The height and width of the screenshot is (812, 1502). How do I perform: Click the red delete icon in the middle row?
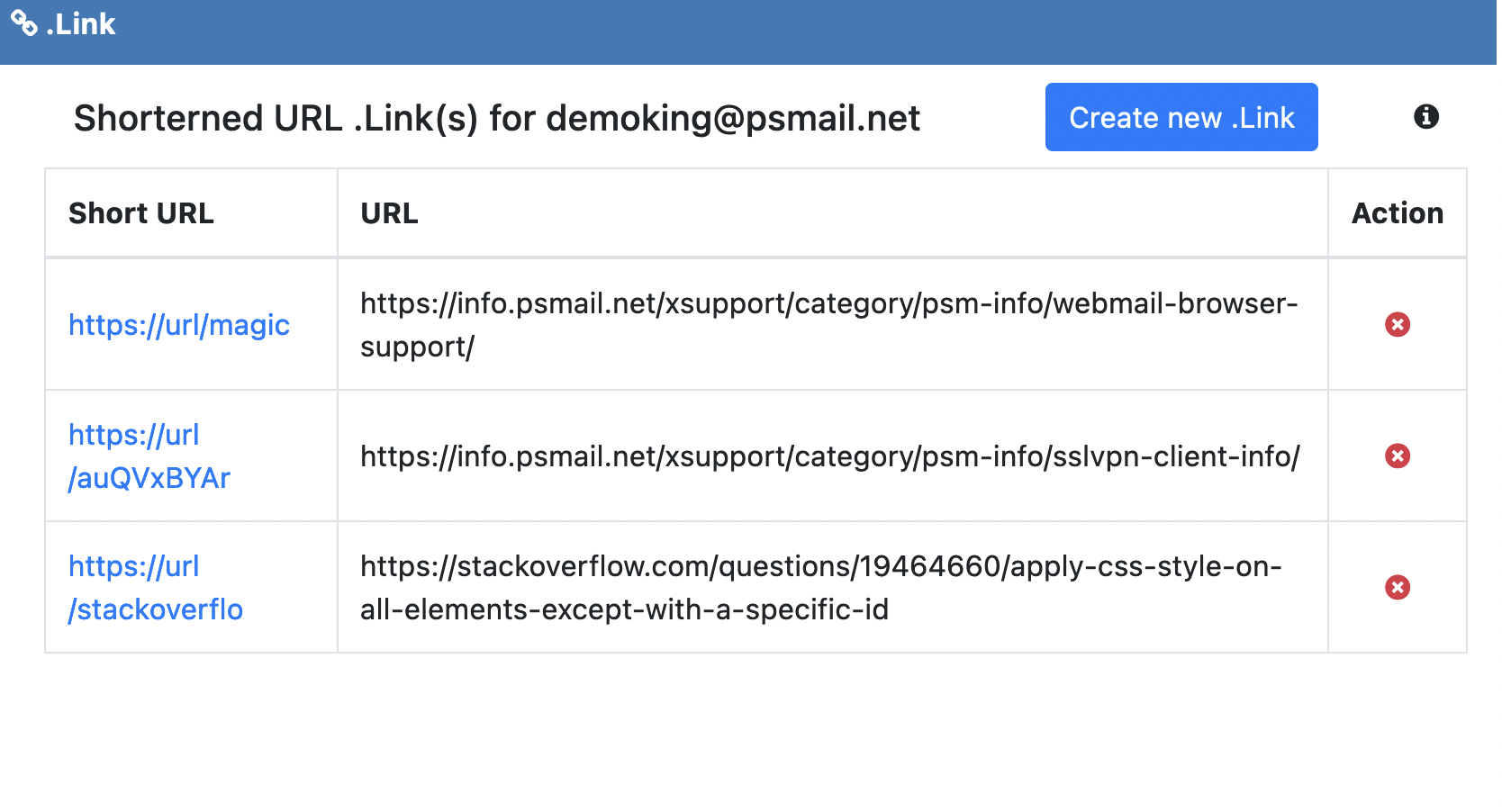tap(1397, 456)
